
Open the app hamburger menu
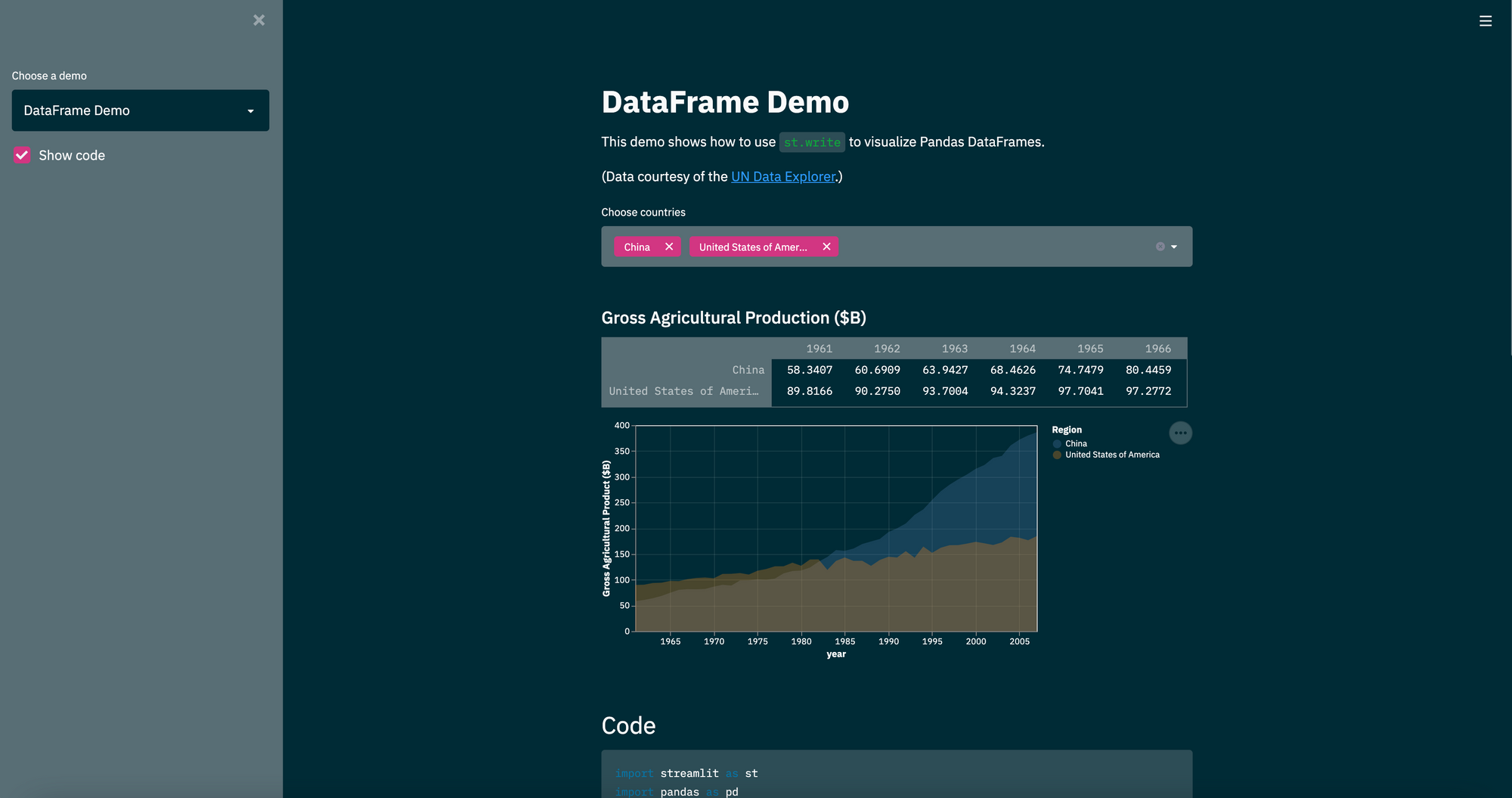[x=1486, y=20]
